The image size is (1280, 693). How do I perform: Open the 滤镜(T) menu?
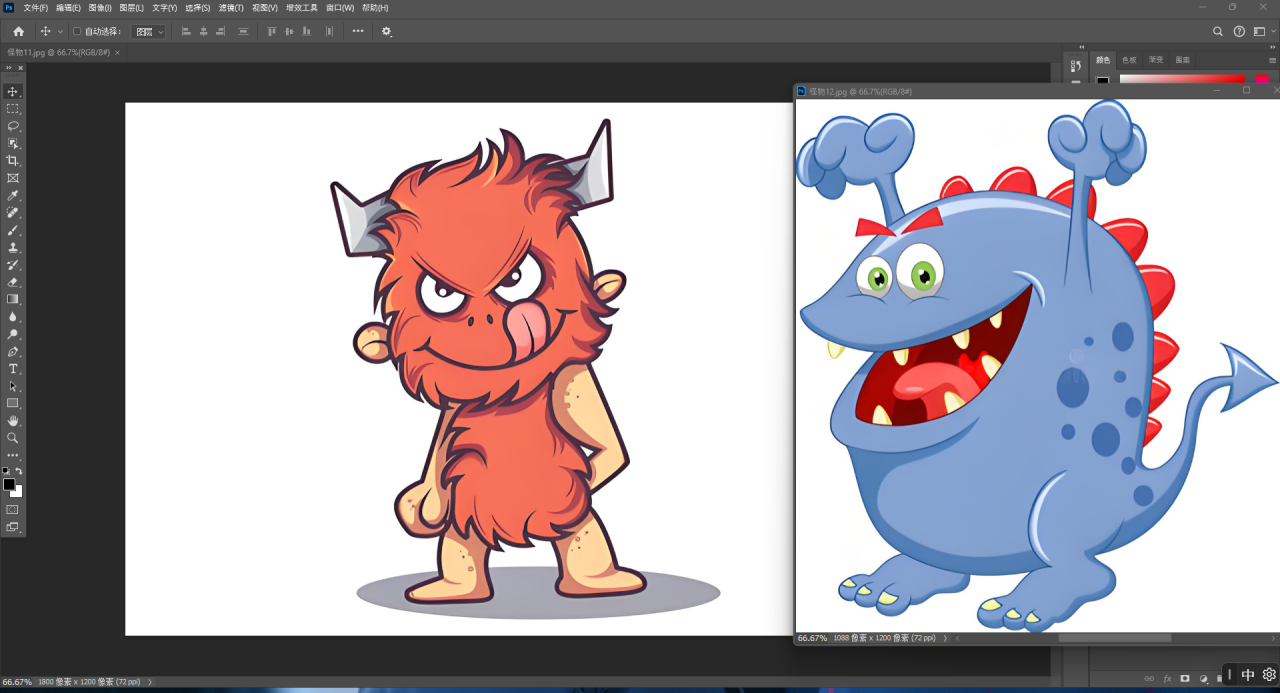[x=231, y=7]
